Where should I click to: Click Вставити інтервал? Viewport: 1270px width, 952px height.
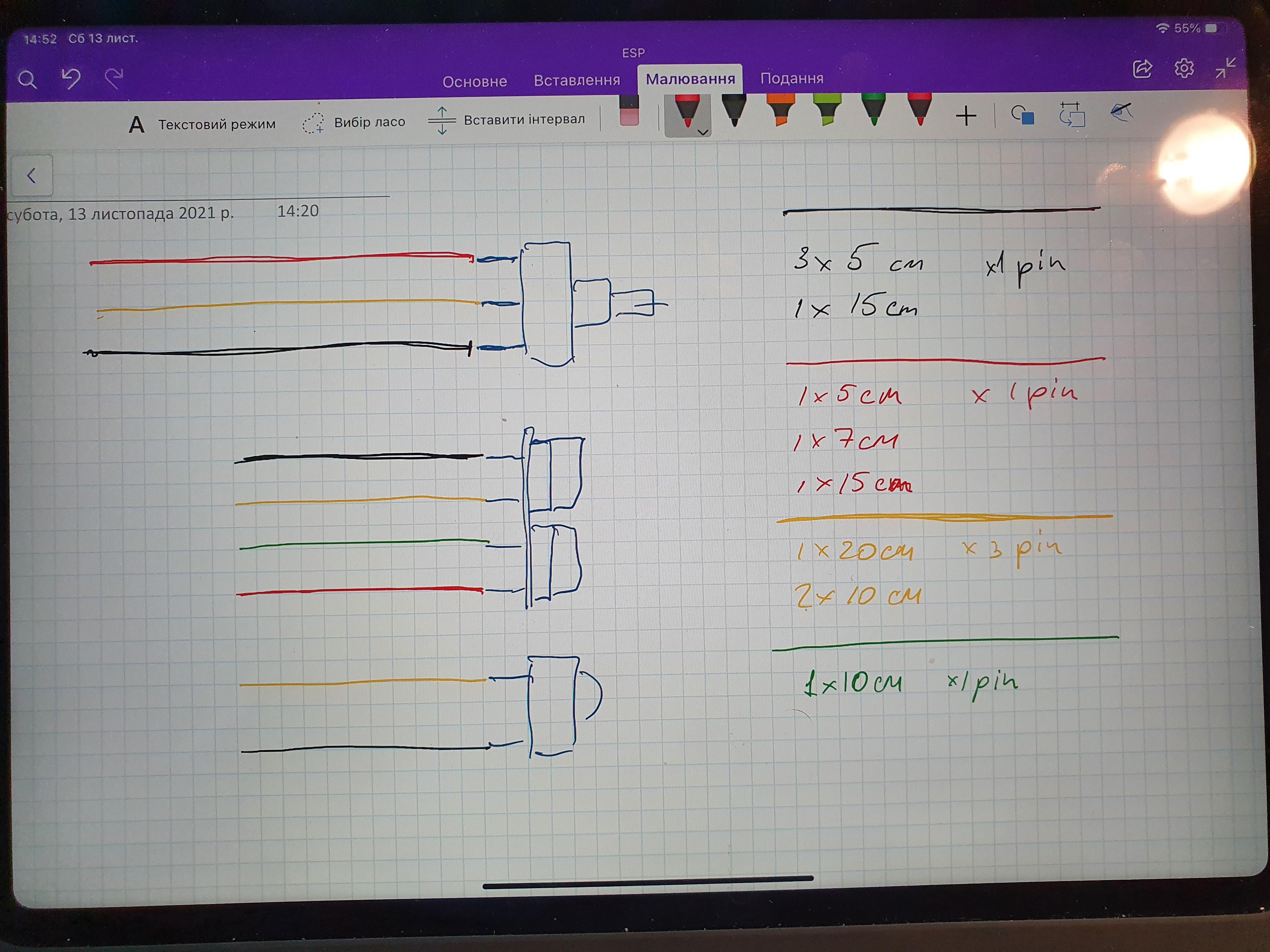point(506,120)
